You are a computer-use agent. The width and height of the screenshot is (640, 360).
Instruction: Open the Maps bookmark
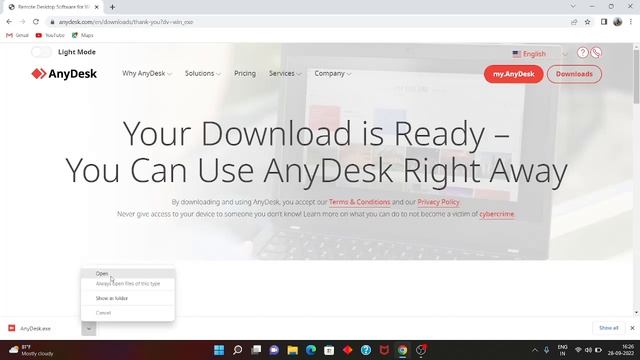click(x=82, y=36)
